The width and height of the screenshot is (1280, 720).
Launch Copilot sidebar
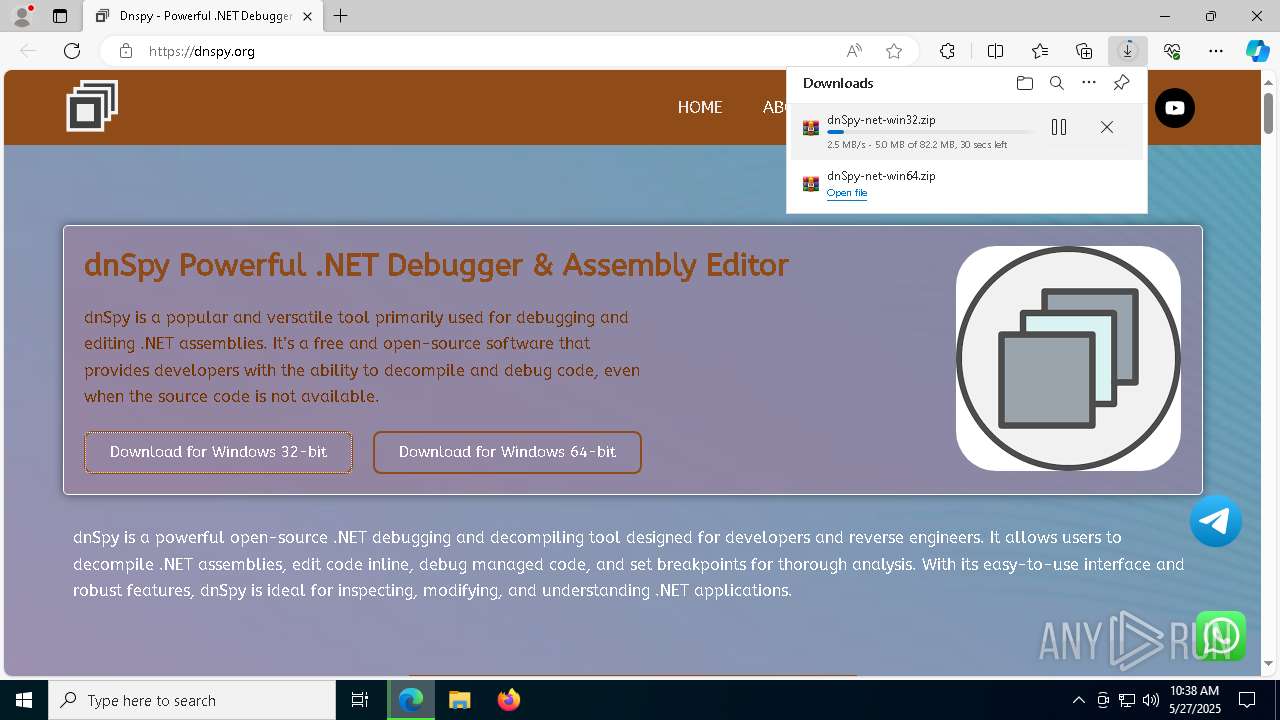coord(1257,51)
